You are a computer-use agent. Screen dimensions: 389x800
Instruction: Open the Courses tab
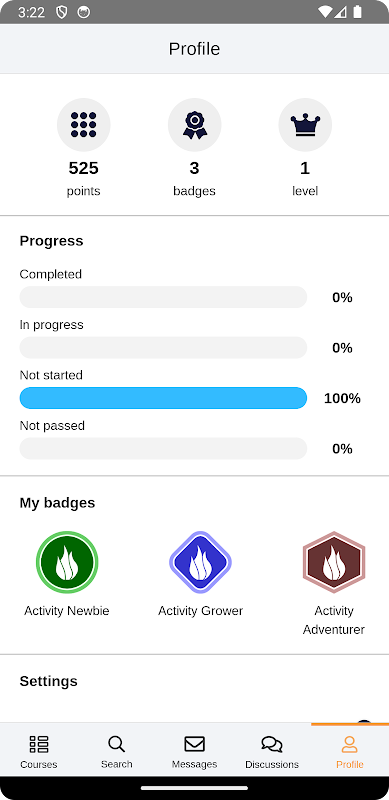[x=39, y=752]
